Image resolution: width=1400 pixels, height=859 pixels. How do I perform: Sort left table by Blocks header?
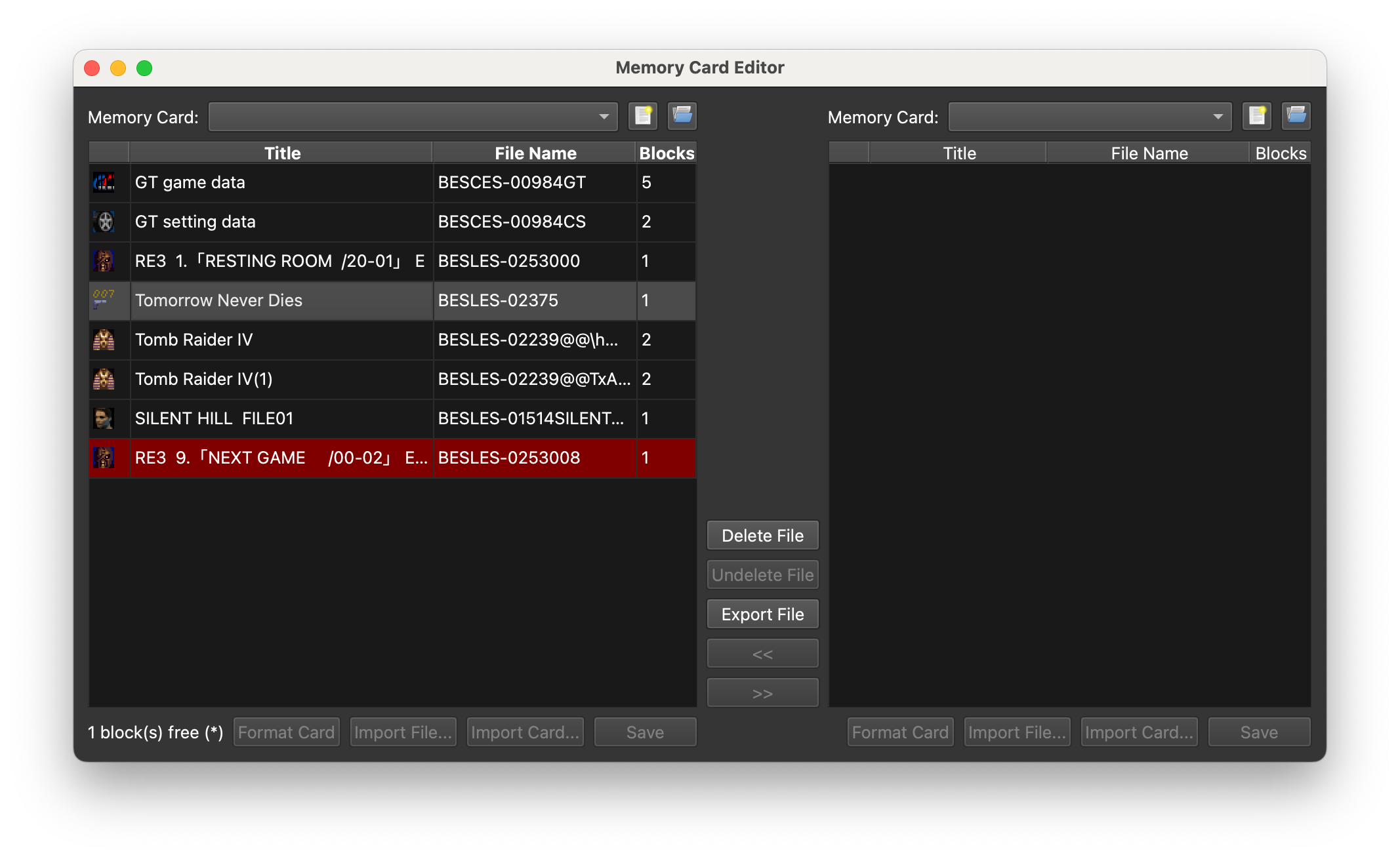(667, 153)
